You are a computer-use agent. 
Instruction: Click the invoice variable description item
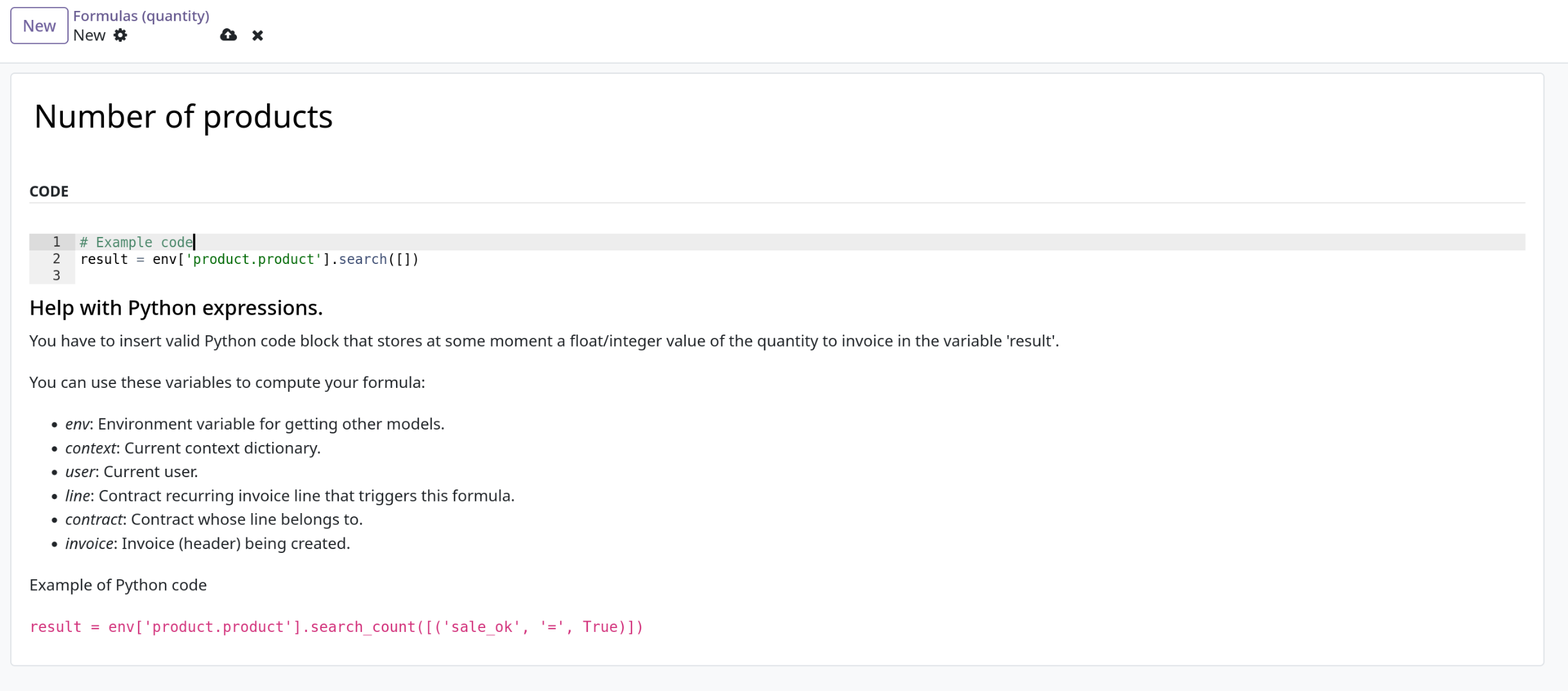(207, 543)
